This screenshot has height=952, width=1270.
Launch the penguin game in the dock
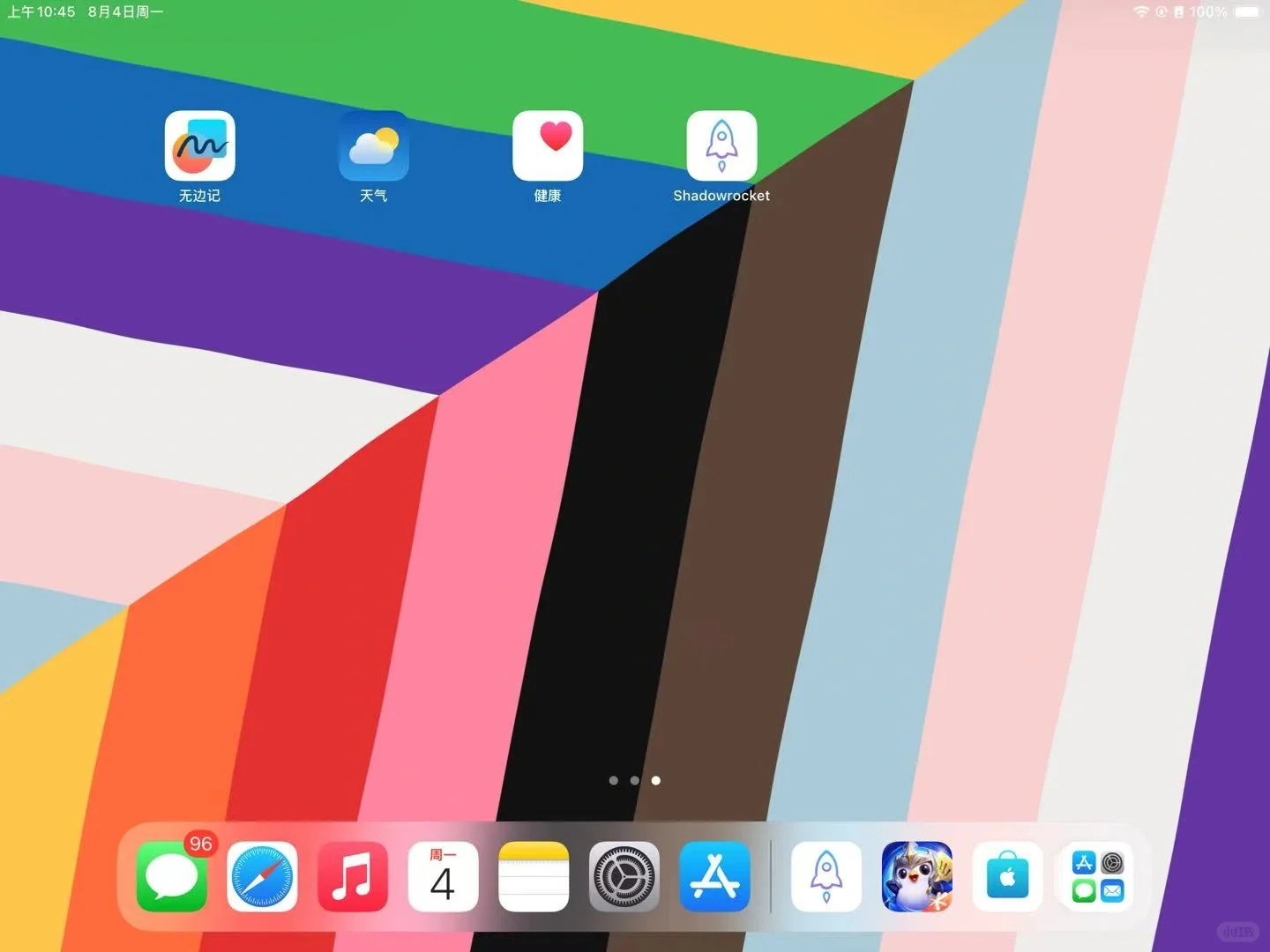click(917, 877)
